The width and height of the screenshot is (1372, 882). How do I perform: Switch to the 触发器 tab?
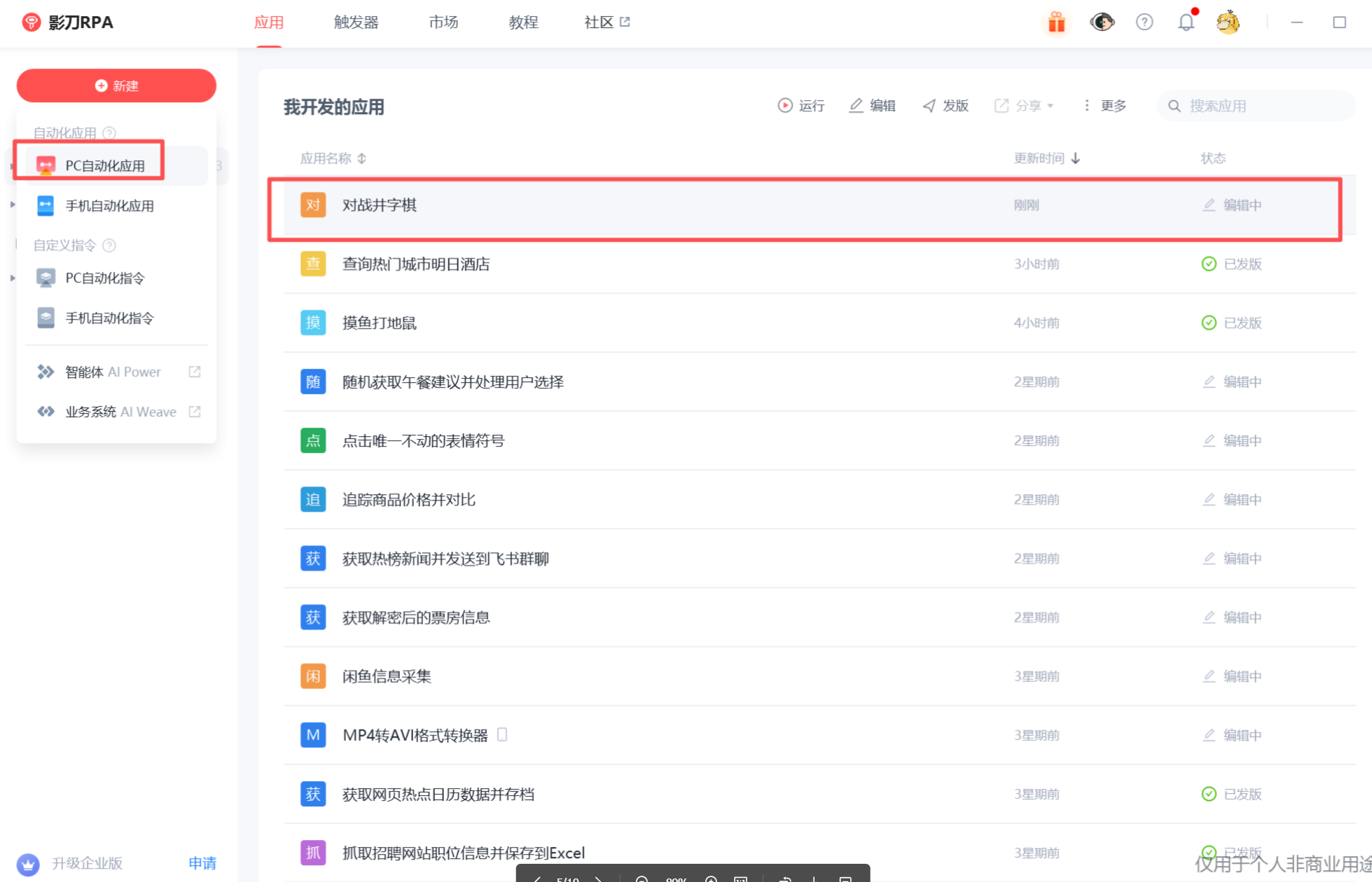[x=356, y=22]
